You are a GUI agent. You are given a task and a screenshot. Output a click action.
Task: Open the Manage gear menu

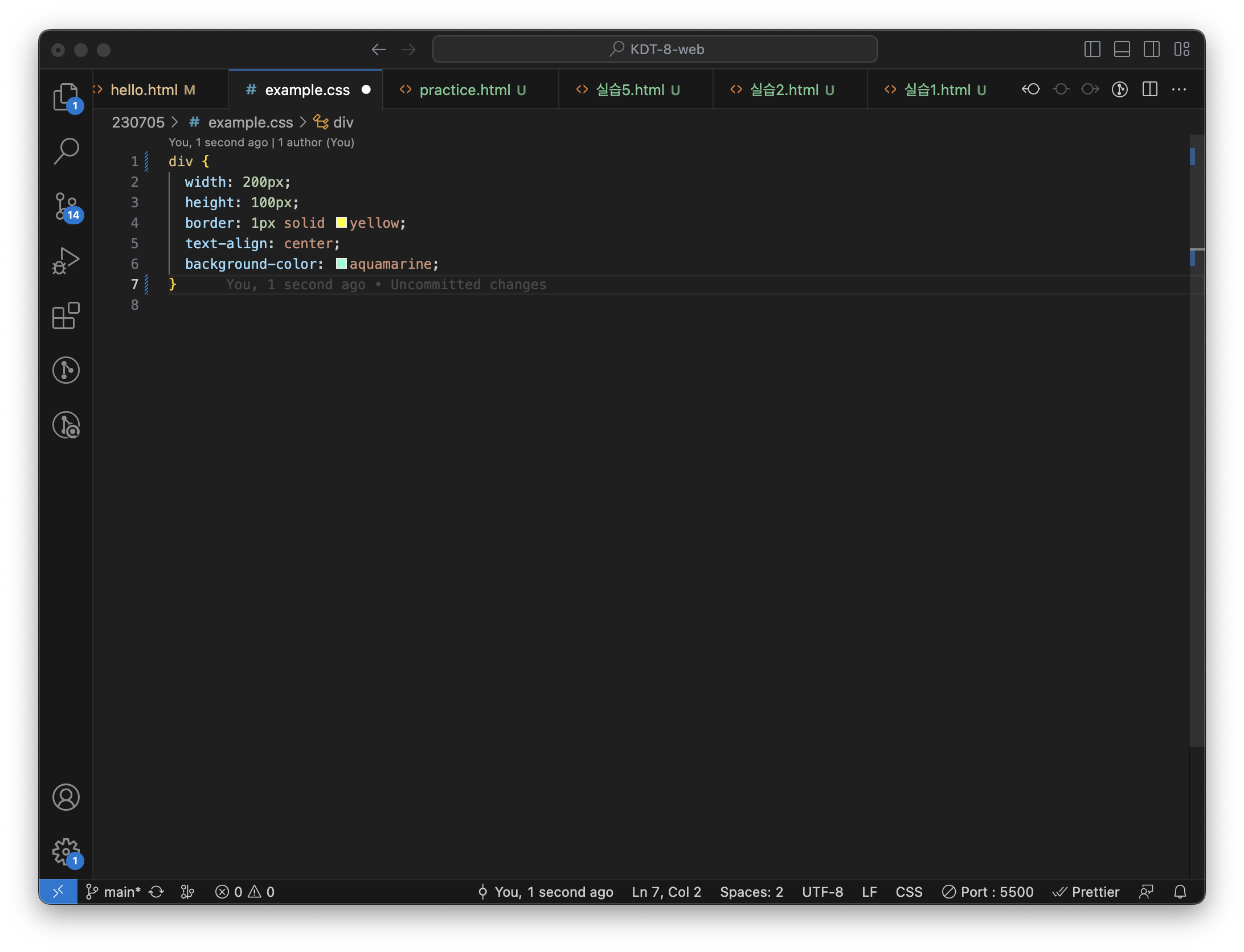coord(66,852)
